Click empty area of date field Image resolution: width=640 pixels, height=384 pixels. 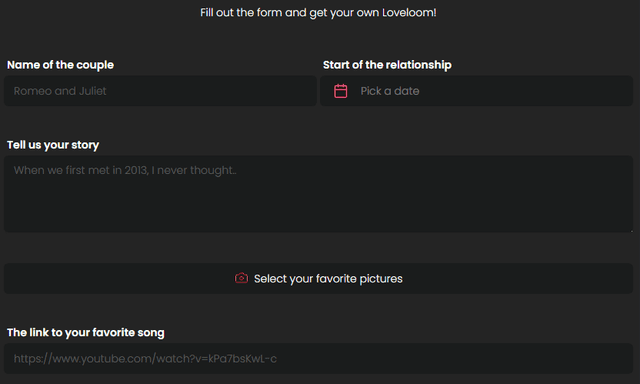coord(527,91)
